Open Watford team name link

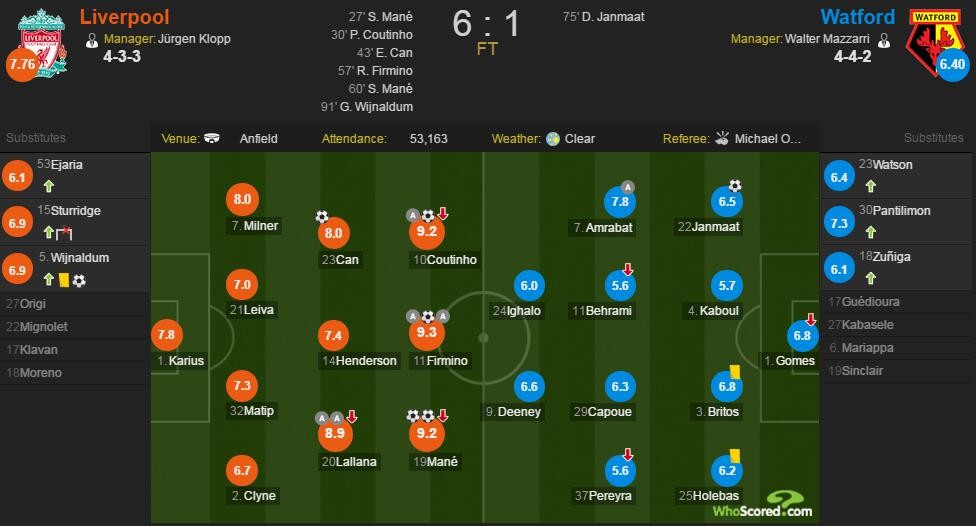(857, 17)
